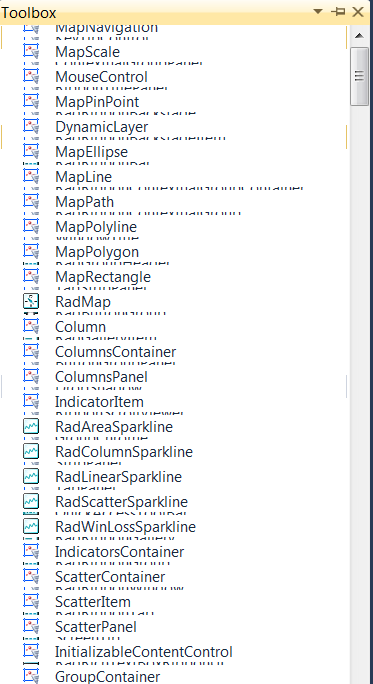Click the MapLine item icon
Screen dimensions: 373x684
coord(31,176)
